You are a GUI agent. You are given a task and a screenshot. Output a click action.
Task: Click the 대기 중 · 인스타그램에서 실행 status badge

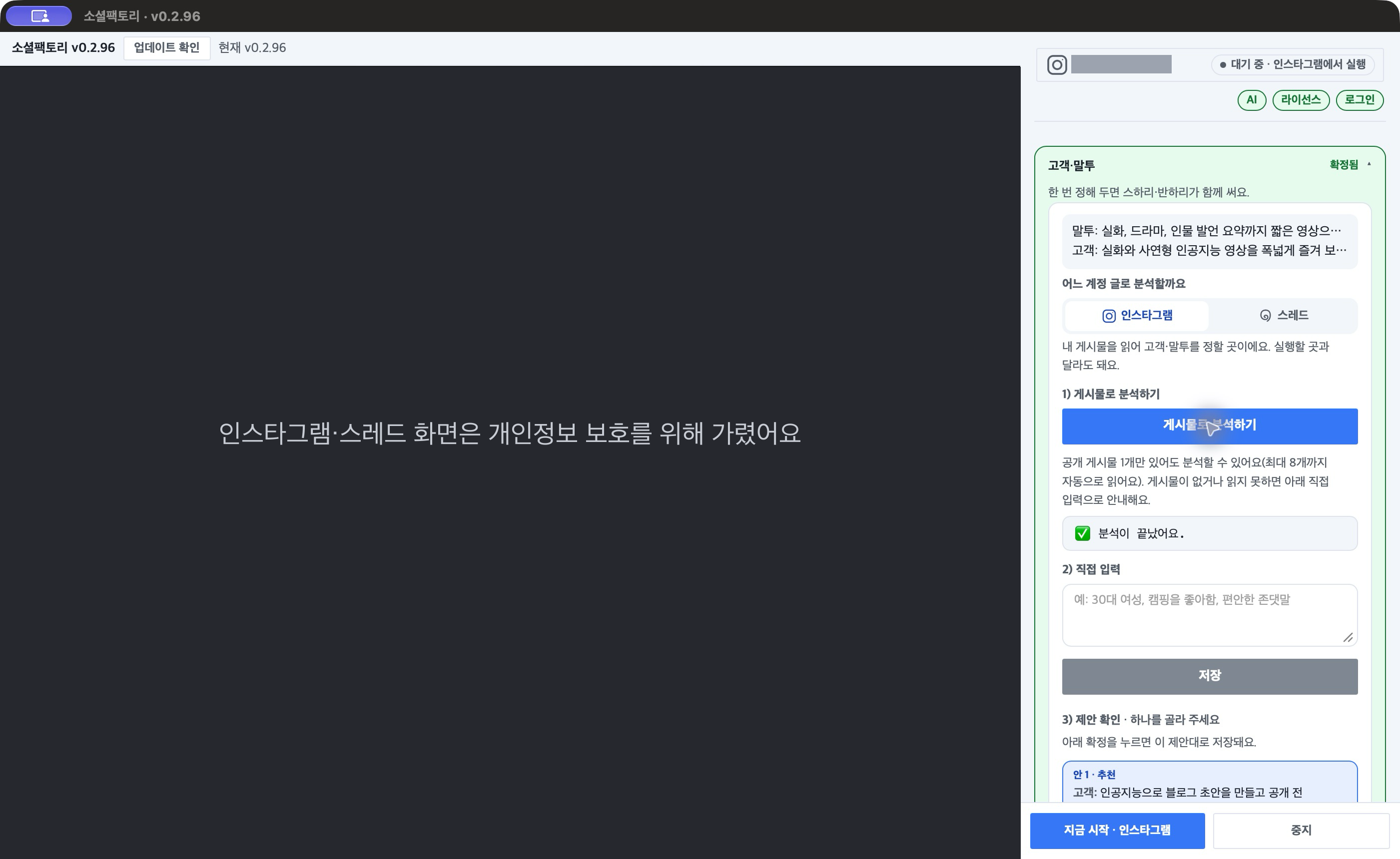click(1293, 65)
